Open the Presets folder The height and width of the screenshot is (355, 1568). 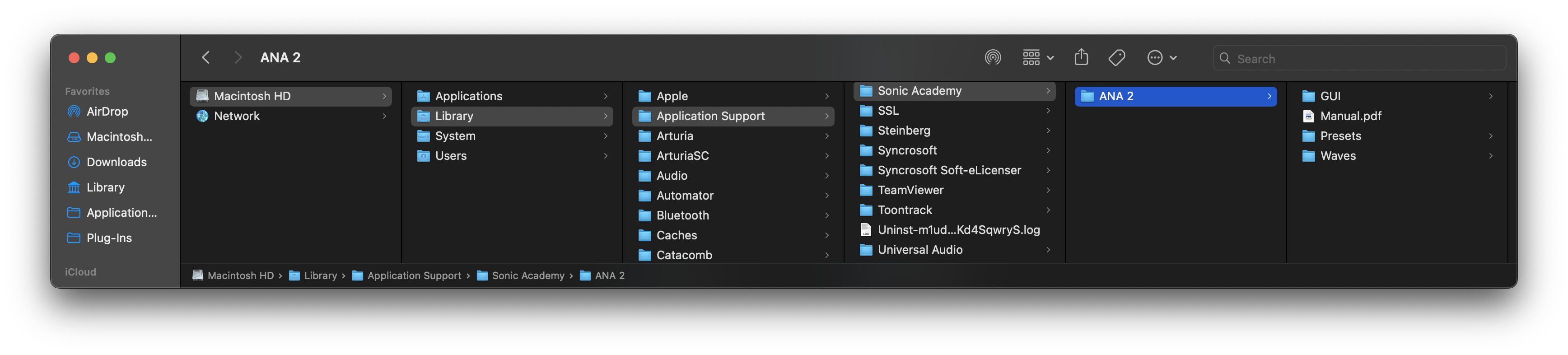point(1396,136)
